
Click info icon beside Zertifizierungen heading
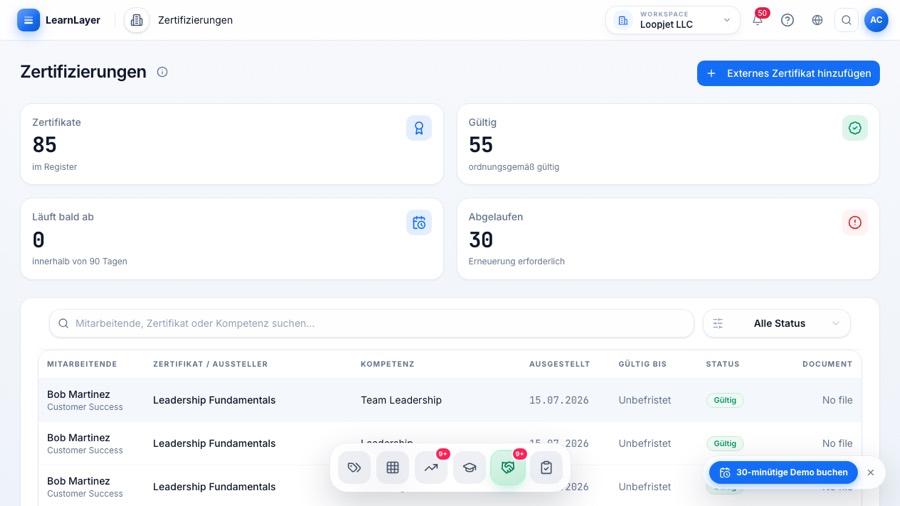tap(162, 72)
